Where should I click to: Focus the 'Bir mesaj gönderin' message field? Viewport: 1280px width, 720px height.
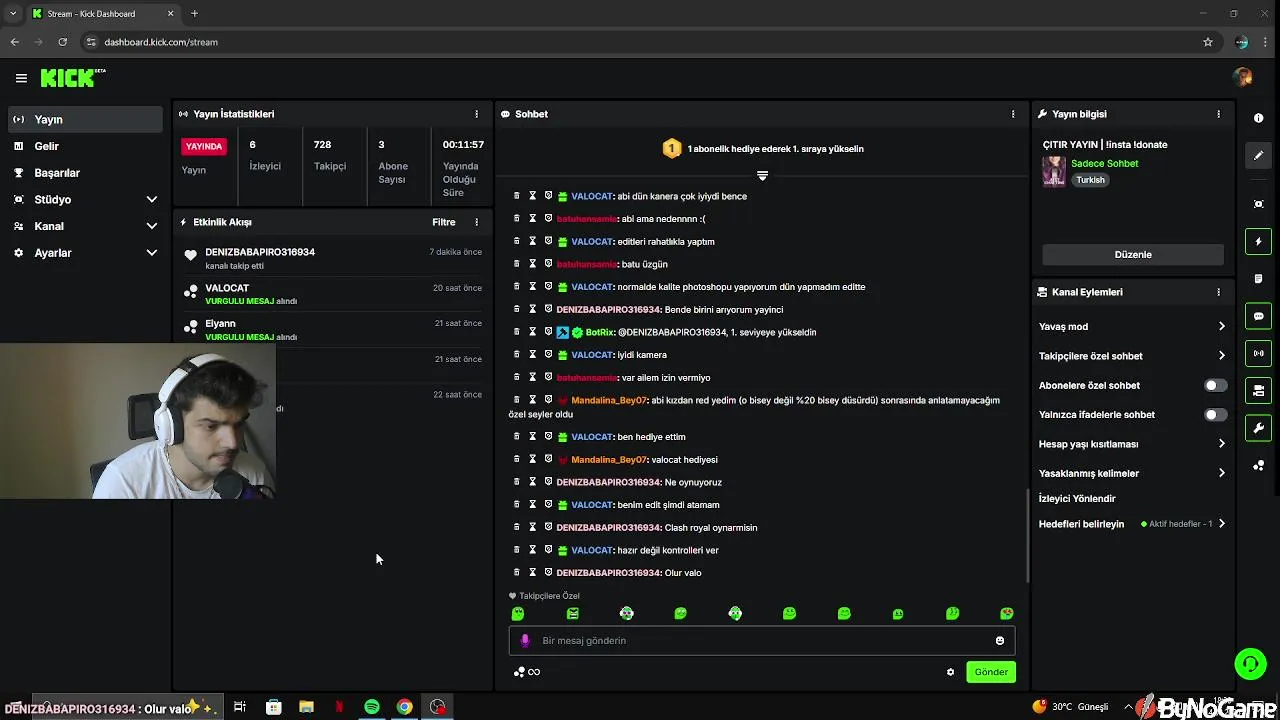(x=762, y=641)
